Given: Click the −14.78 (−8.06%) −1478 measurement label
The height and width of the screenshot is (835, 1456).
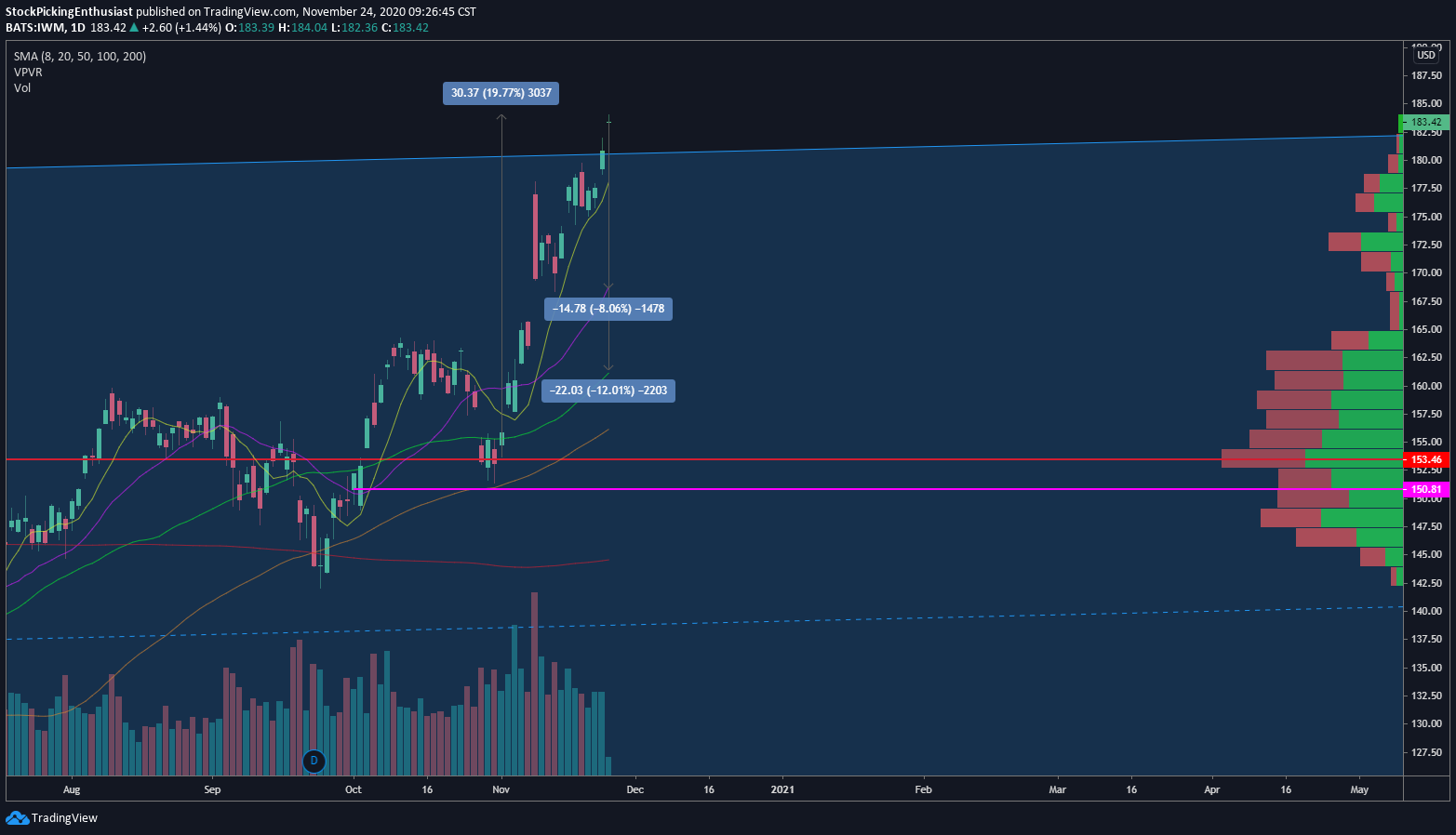Looking at the screenshot, I should (608, 309).
